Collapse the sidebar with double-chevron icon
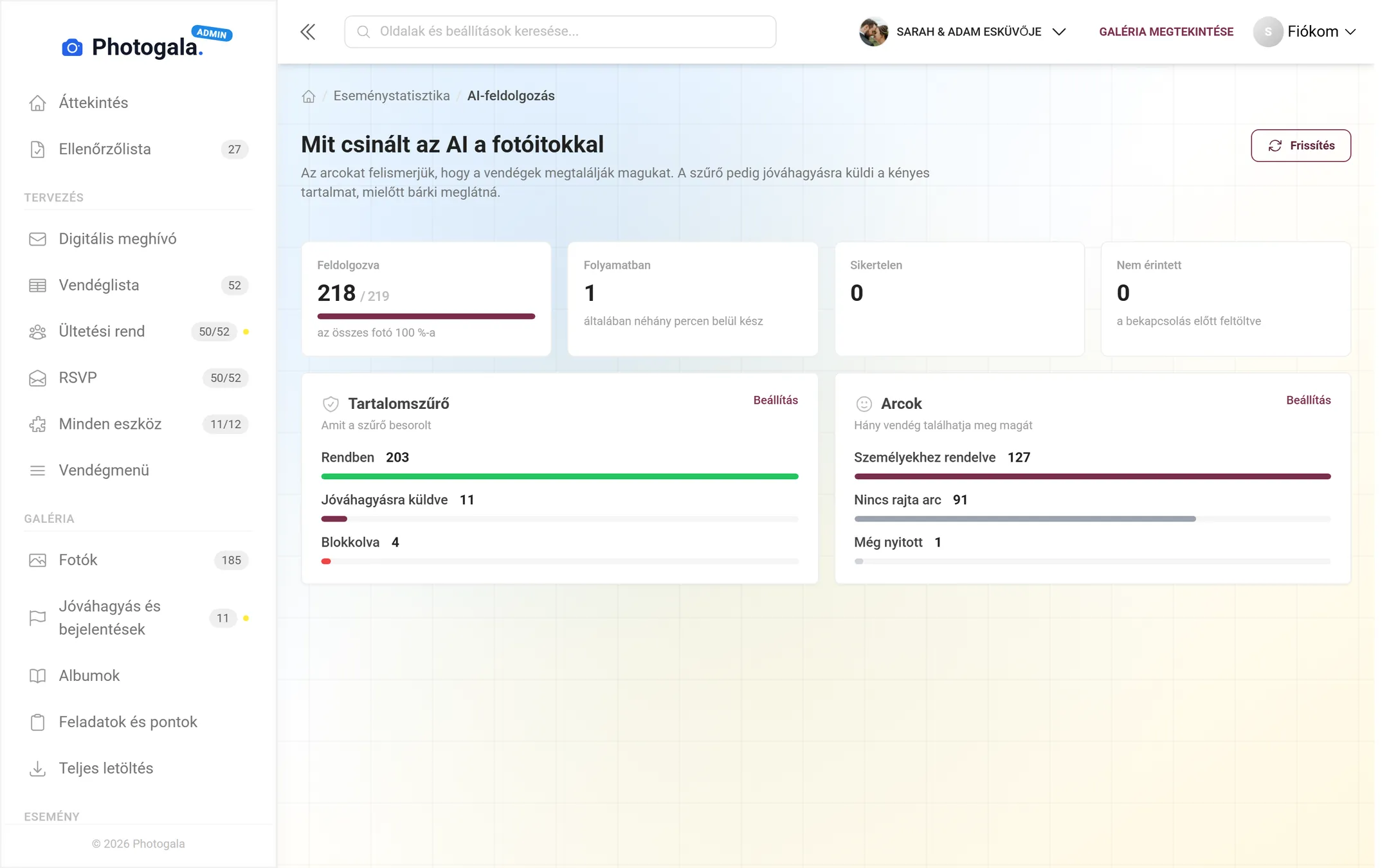The image size is (1389, 868). coord(308,32)
